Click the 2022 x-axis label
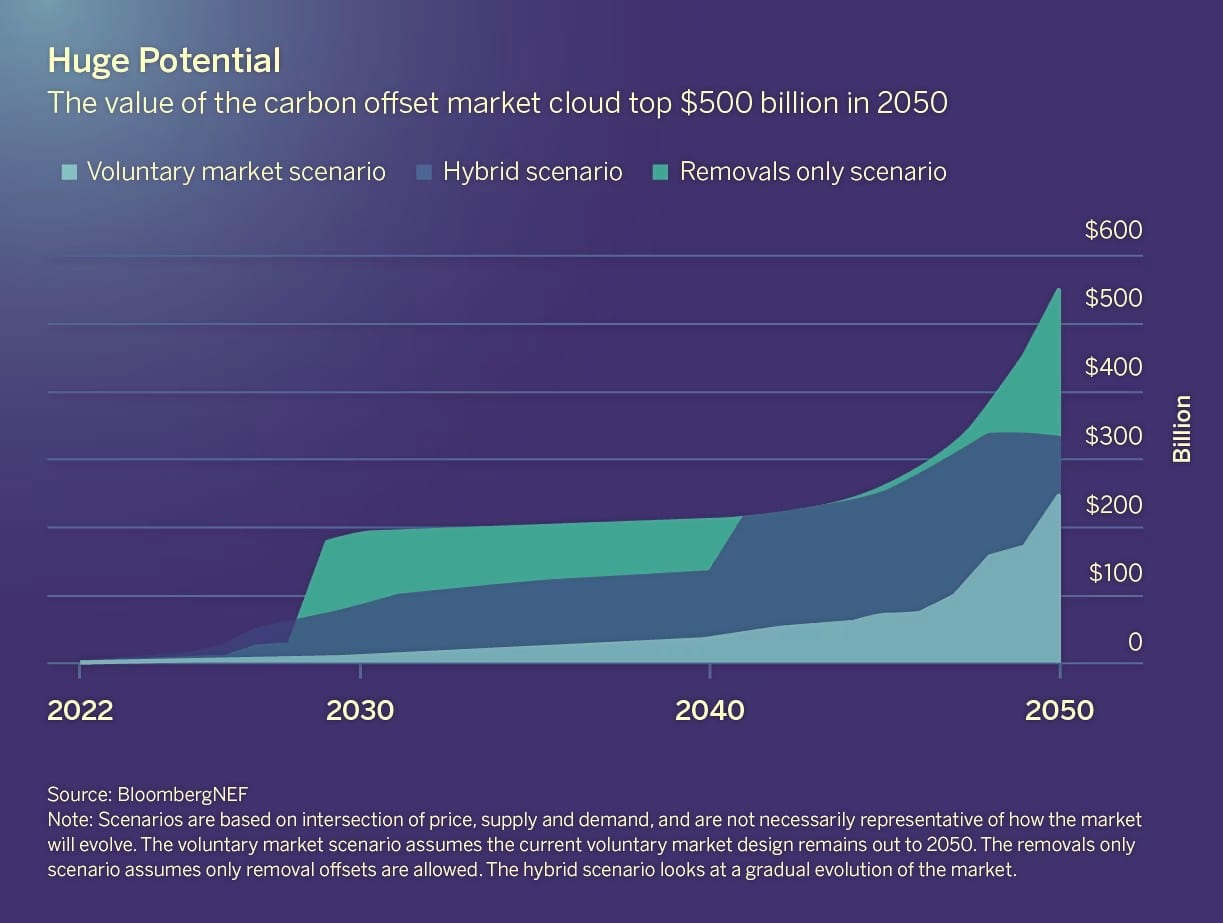This screenshot has width=1223, height=923. tap(80, 711)
